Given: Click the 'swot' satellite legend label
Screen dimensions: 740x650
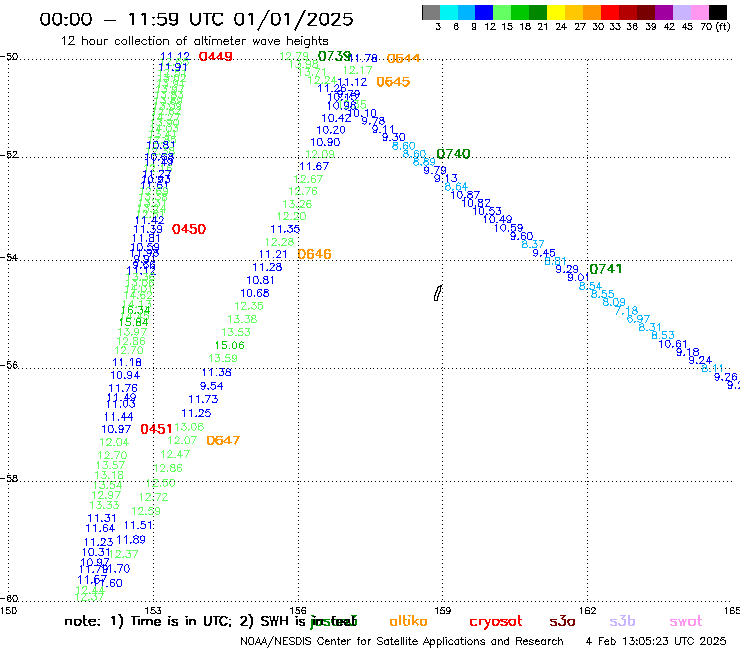Looking at the screenshot, I should pyautogui.click(x=686, y=621).
